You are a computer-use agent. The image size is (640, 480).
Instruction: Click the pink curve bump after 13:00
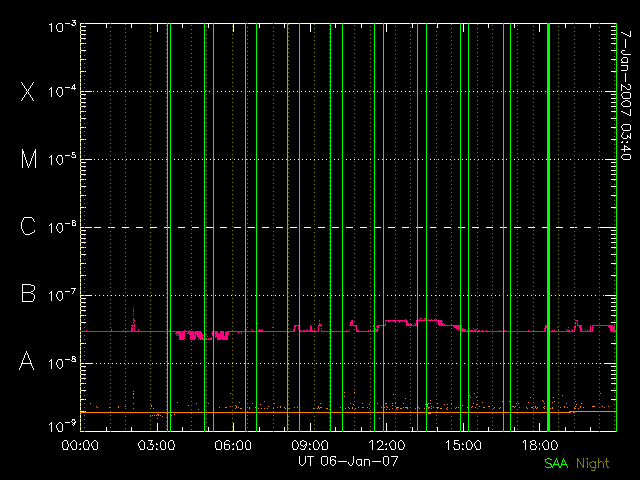pos(428,321)
